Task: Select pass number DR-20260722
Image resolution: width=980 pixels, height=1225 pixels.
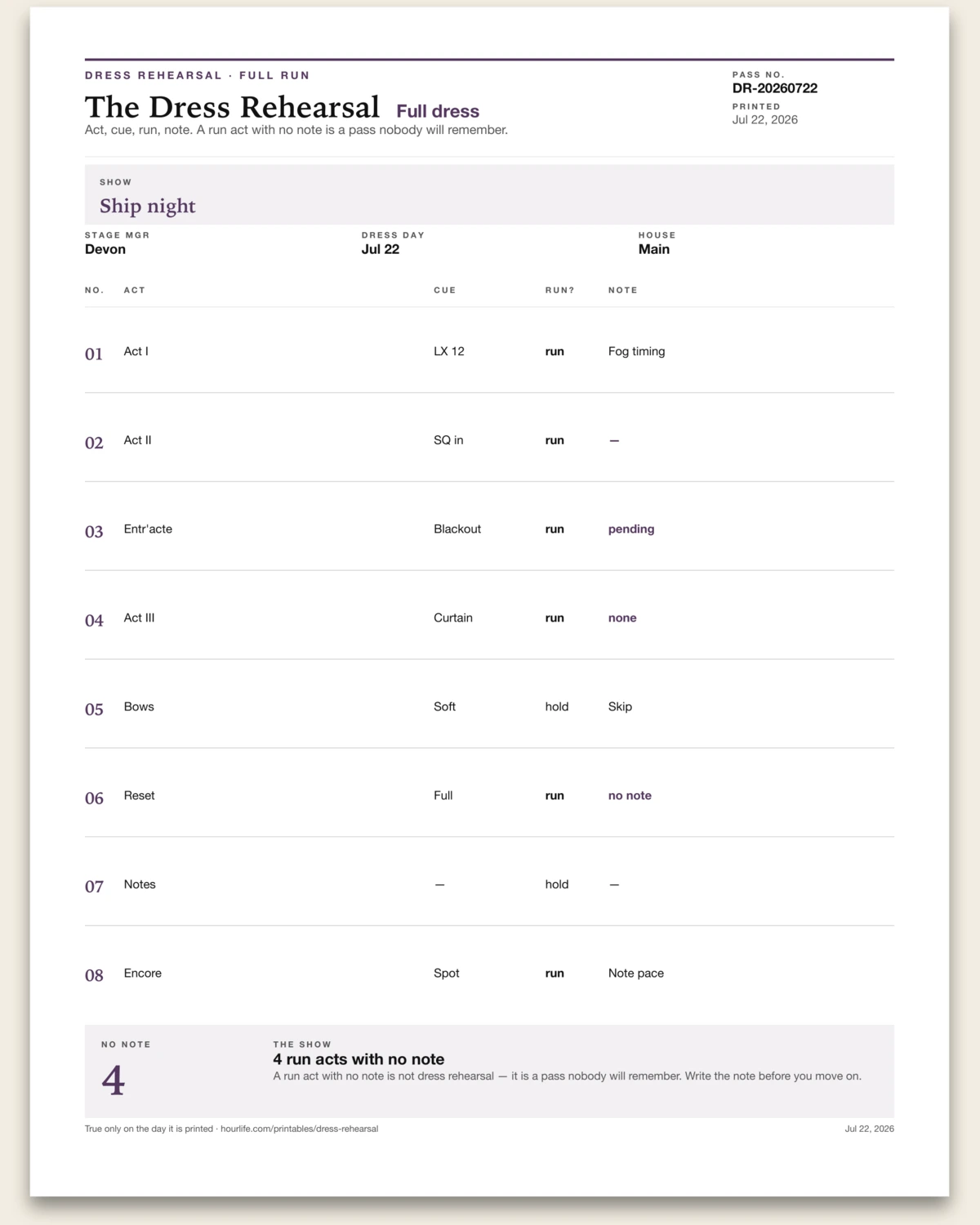Action: [x=774, y=88]
